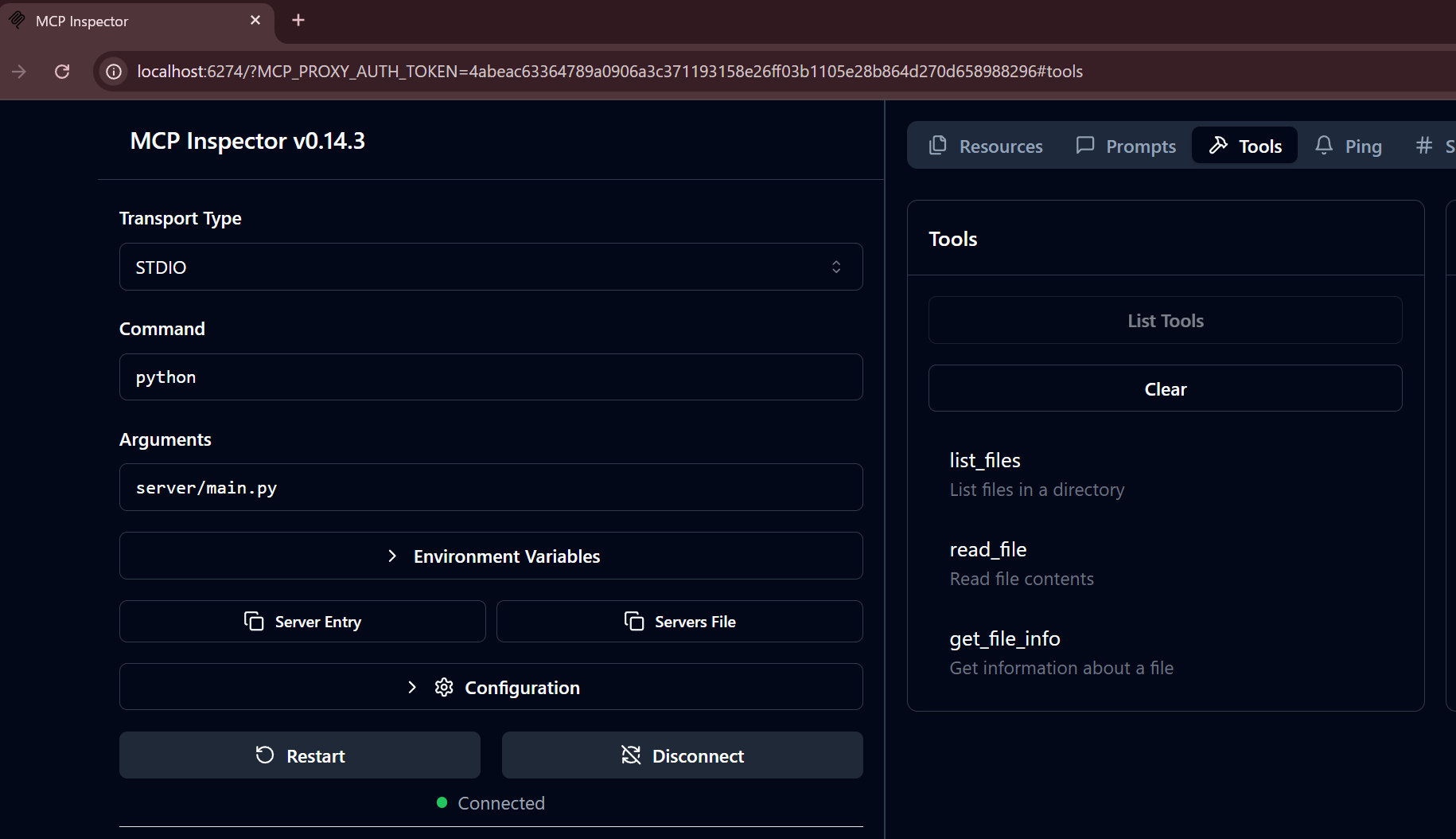Open the Transport Type STDIO dropdown
Screen dimensions: 1456x839
tap(490, 267)
